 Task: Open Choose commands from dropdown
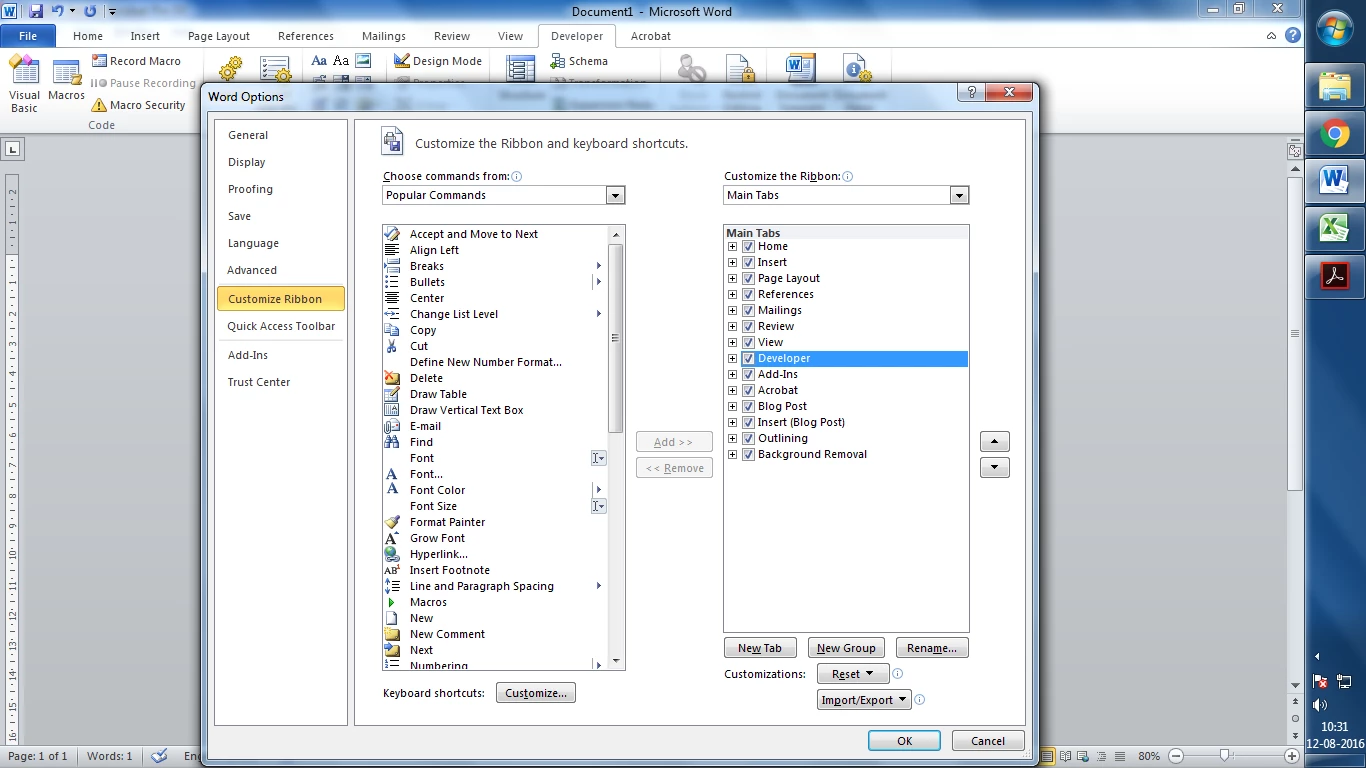coord(616,195)
